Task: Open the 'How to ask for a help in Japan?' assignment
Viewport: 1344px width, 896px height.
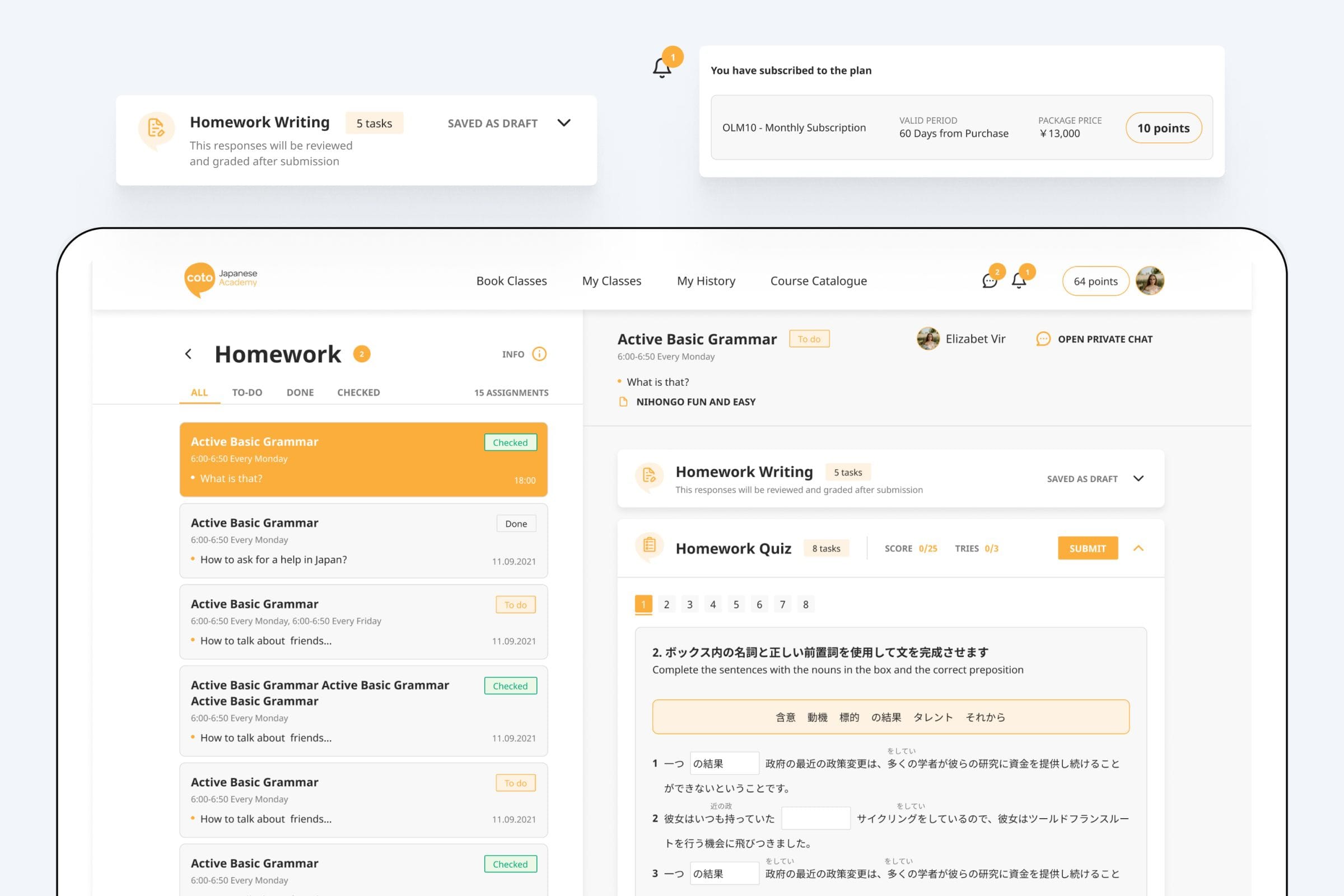Action: (x=363, y=540)
